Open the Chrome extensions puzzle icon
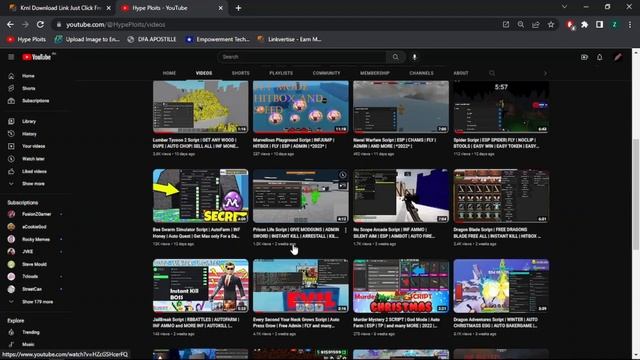 click(x=584, y=24)
